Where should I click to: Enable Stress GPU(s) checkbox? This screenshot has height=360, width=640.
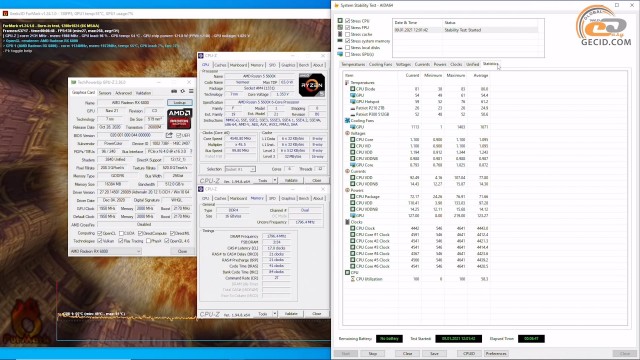(347, 54)
